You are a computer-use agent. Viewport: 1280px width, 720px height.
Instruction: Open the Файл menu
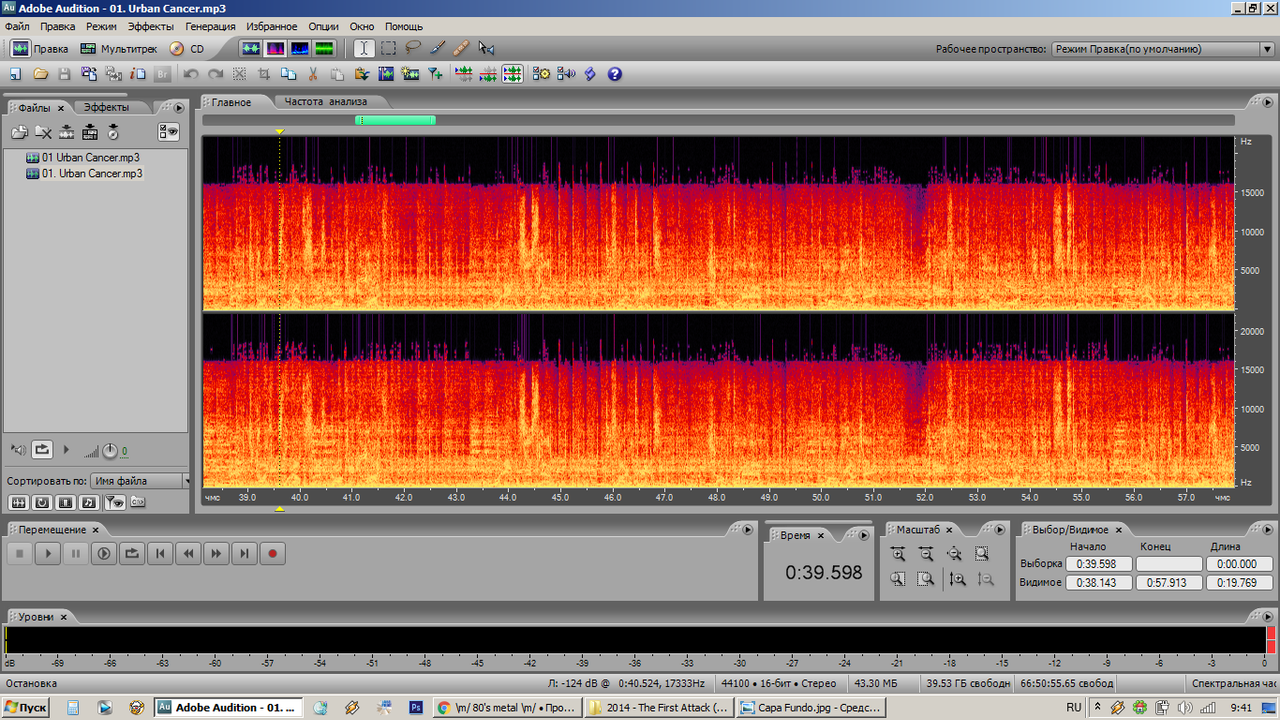(x=17, y=26)
